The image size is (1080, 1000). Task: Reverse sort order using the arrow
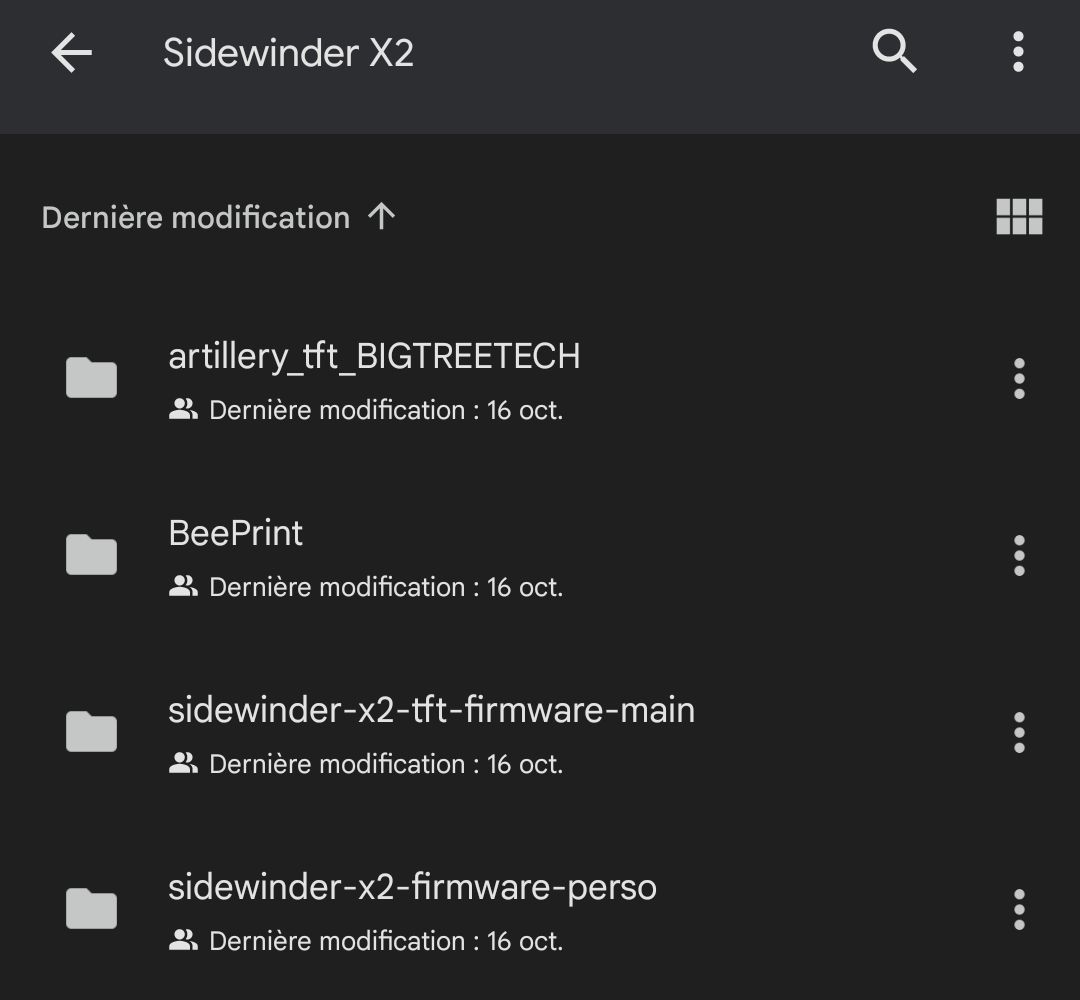point(381,216)
